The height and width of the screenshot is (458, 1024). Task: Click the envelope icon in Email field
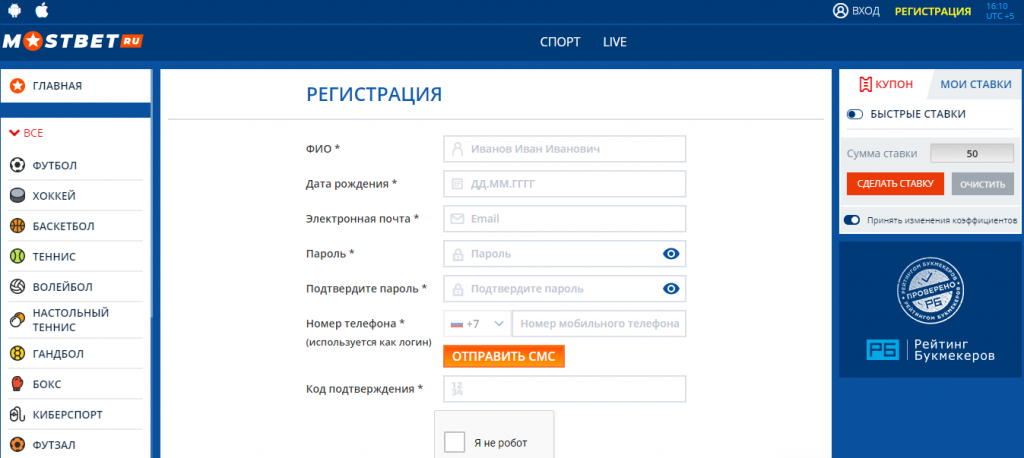pyautogui.click(x=457, y=219)
